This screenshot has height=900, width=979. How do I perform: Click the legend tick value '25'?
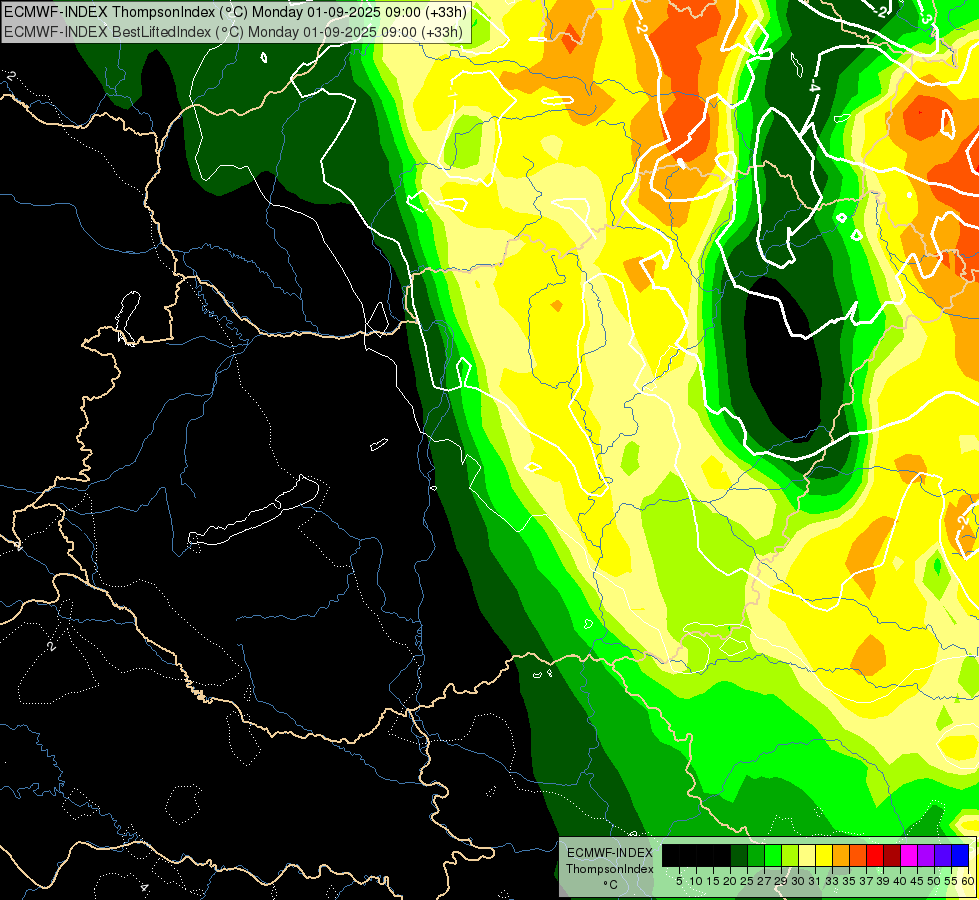pos(747,881)
